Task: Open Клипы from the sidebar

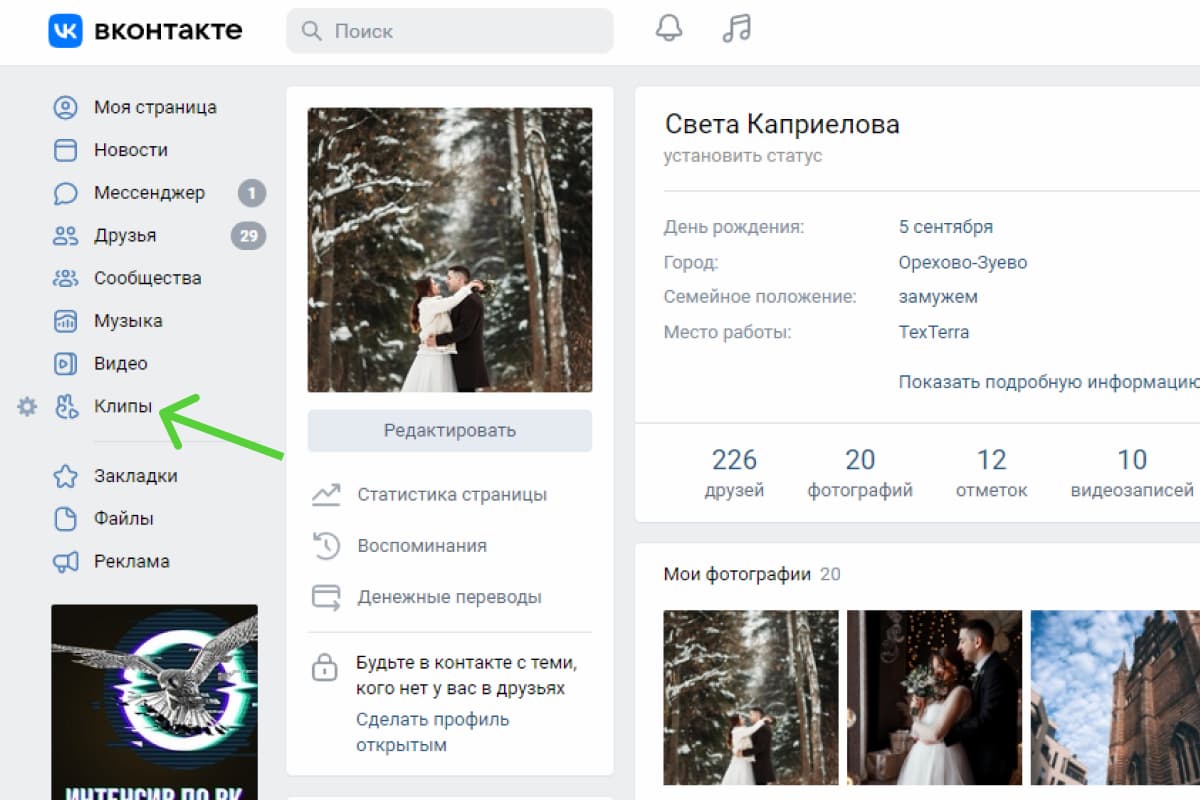Action: click(123, 407)
